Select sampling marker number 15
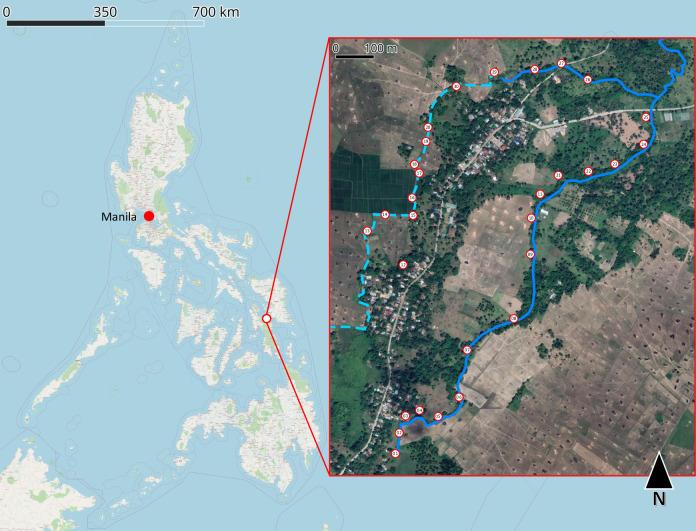The image size is (696, 531). 413,216
